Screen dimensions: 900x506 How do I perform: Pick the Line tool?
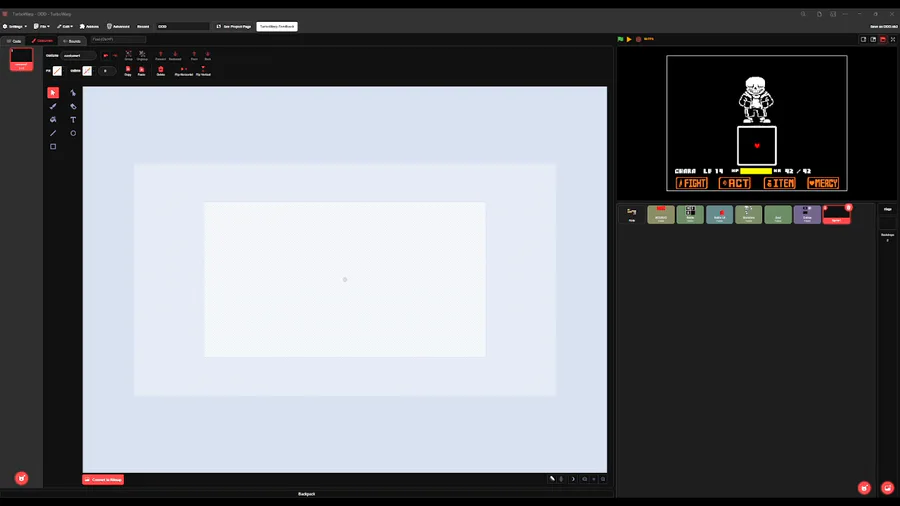(x=53, y=133)
